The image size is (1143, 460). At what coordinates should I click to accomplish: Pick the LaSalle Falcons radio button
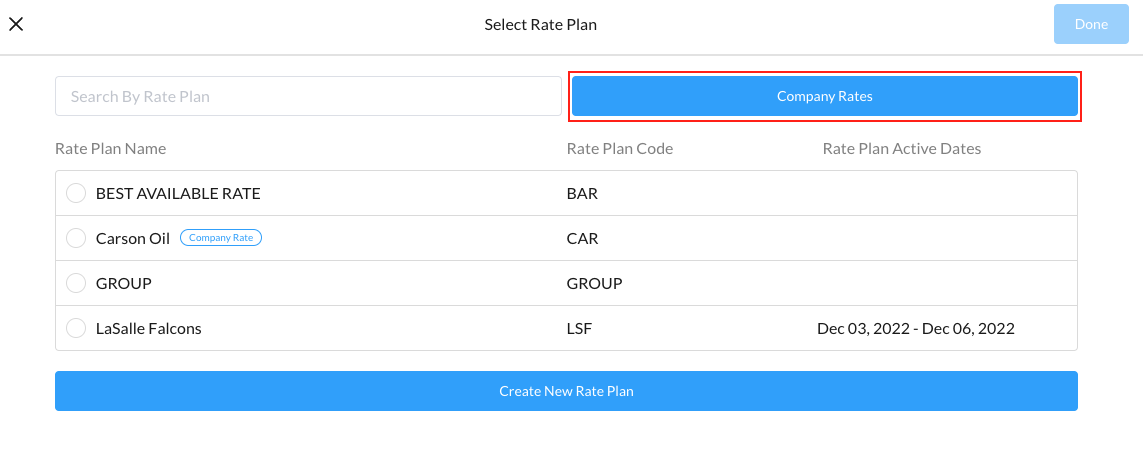[x=76, y=328]
